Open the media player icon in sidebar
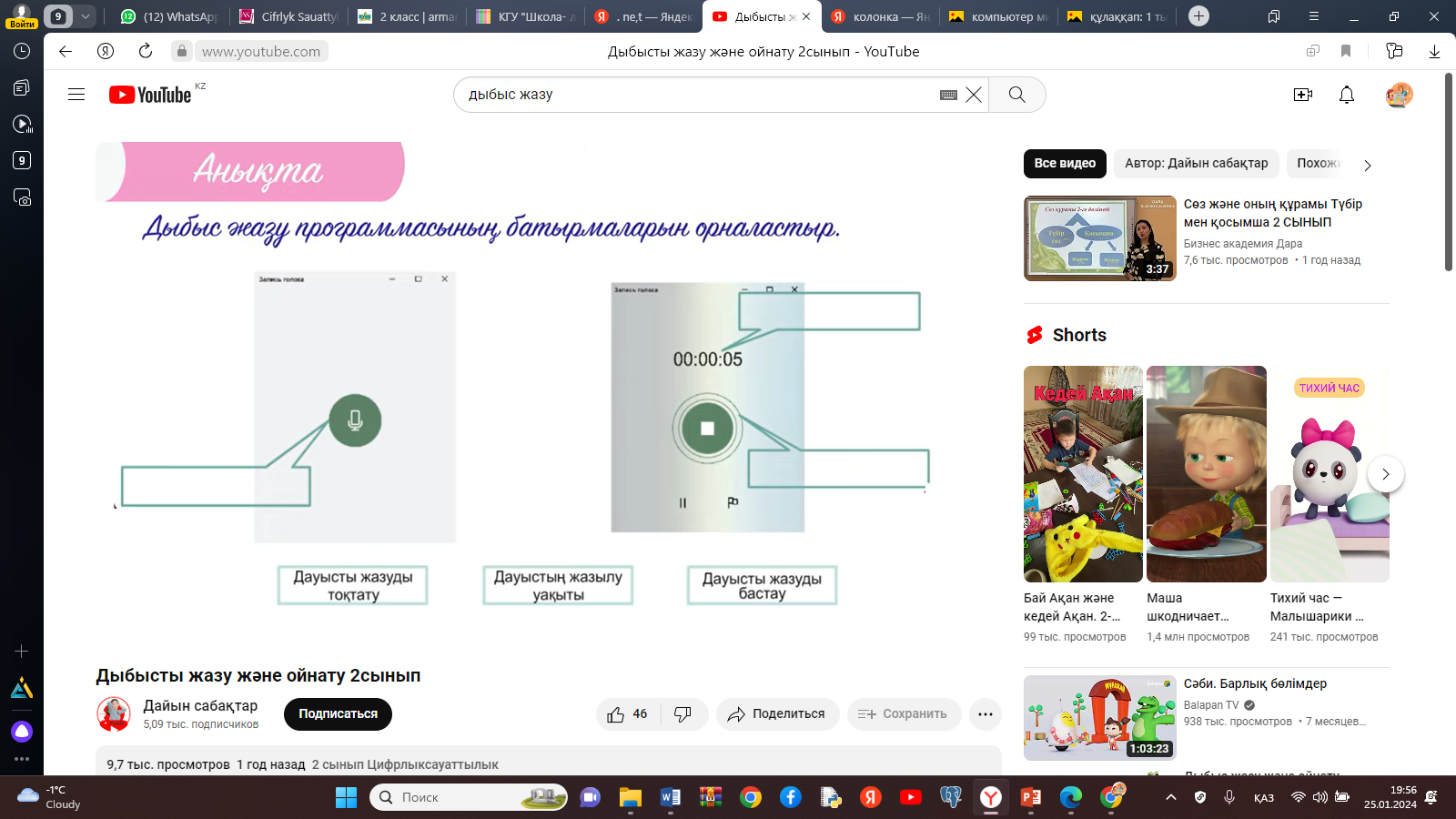 tap(22, 124)
